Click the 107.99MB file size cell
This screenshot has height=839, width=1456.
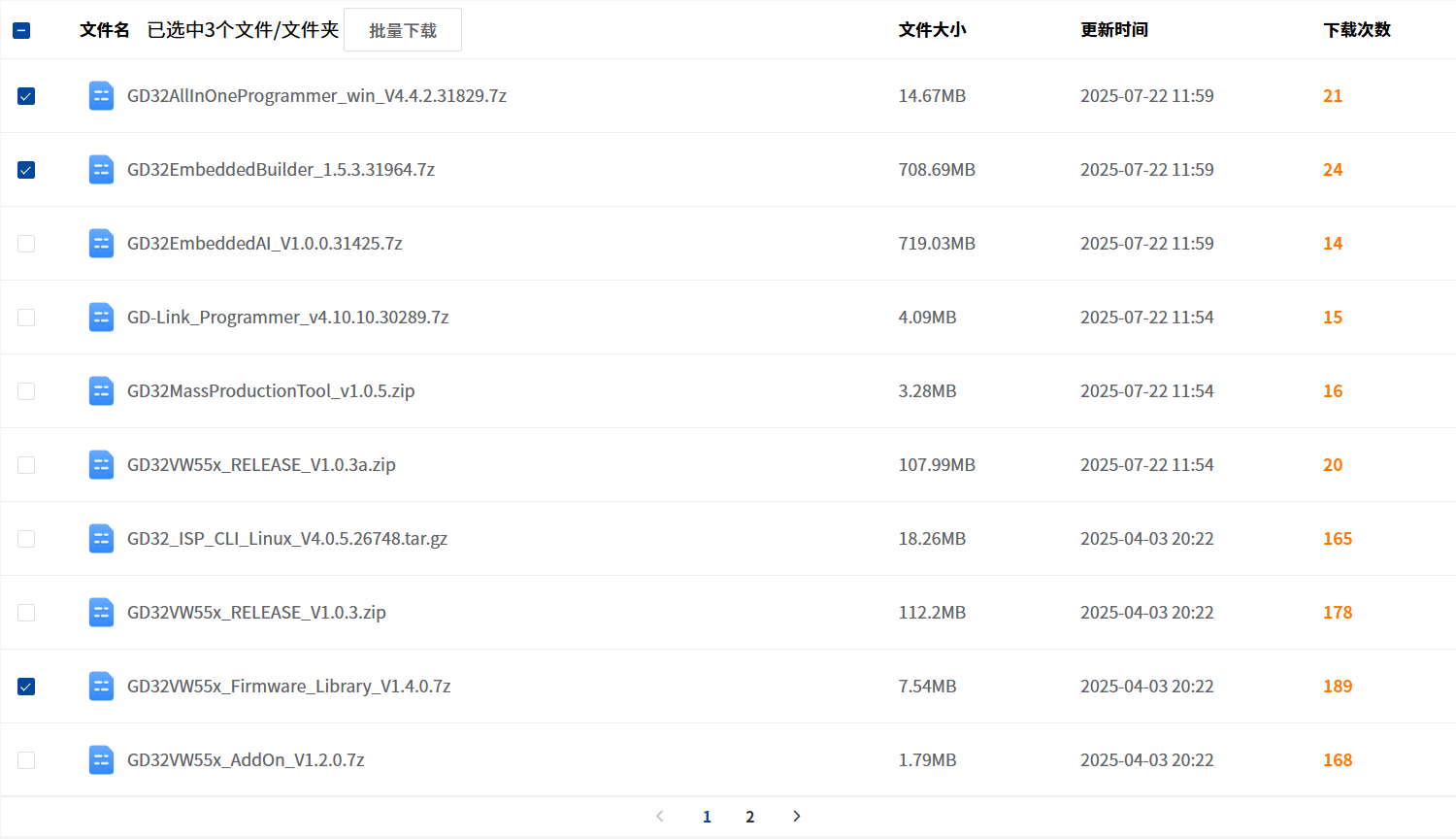pyautogui.click(x=937, y=465)
